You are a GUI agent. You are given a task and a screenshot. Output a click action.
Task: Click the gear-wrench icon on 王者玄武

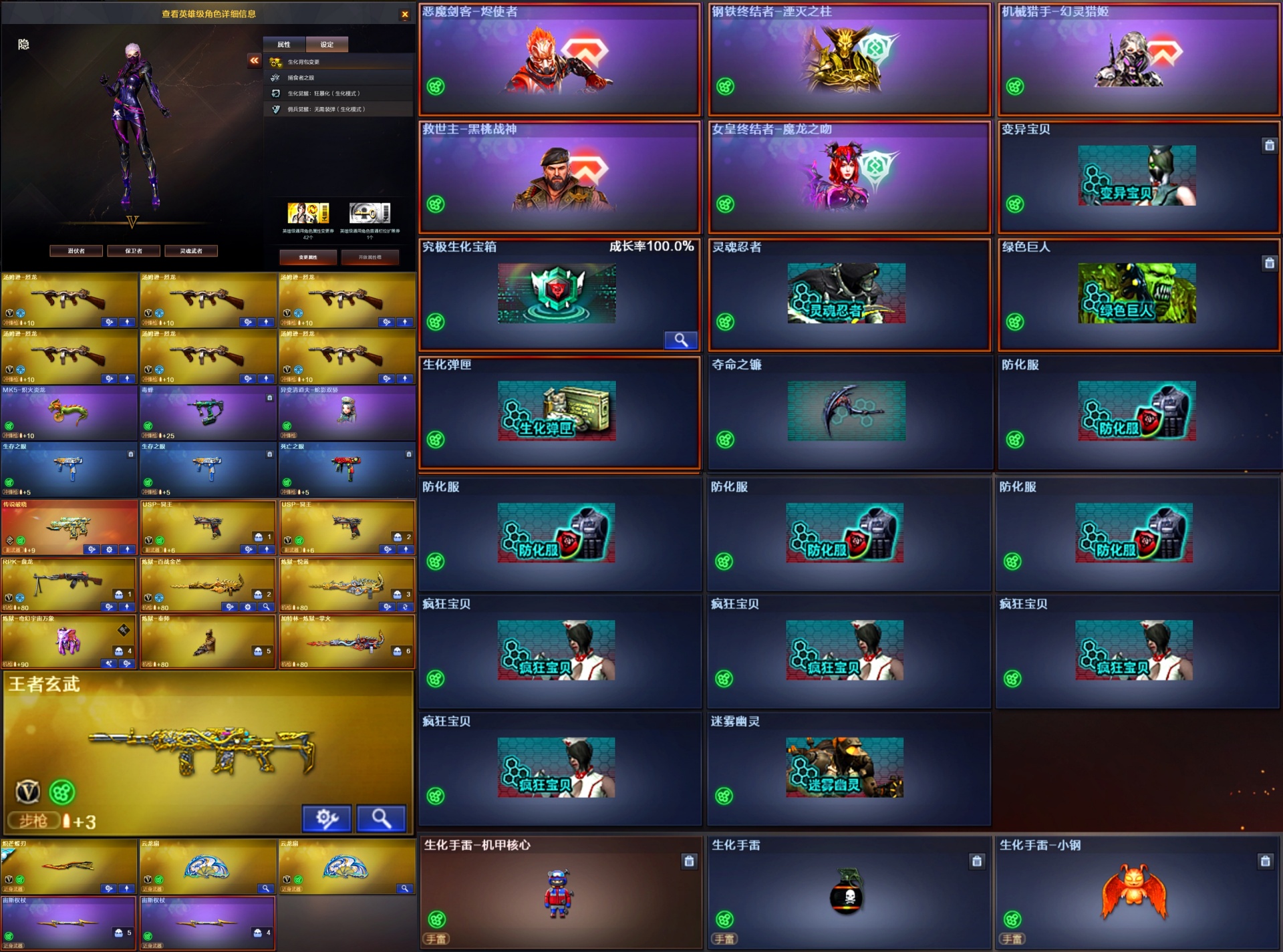(327, 818)
